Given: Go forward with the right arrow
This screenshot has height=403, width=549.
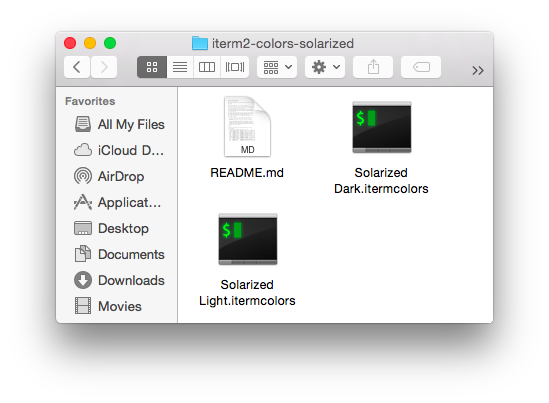Looking at the screenshot, I should [x=104, y=67].
